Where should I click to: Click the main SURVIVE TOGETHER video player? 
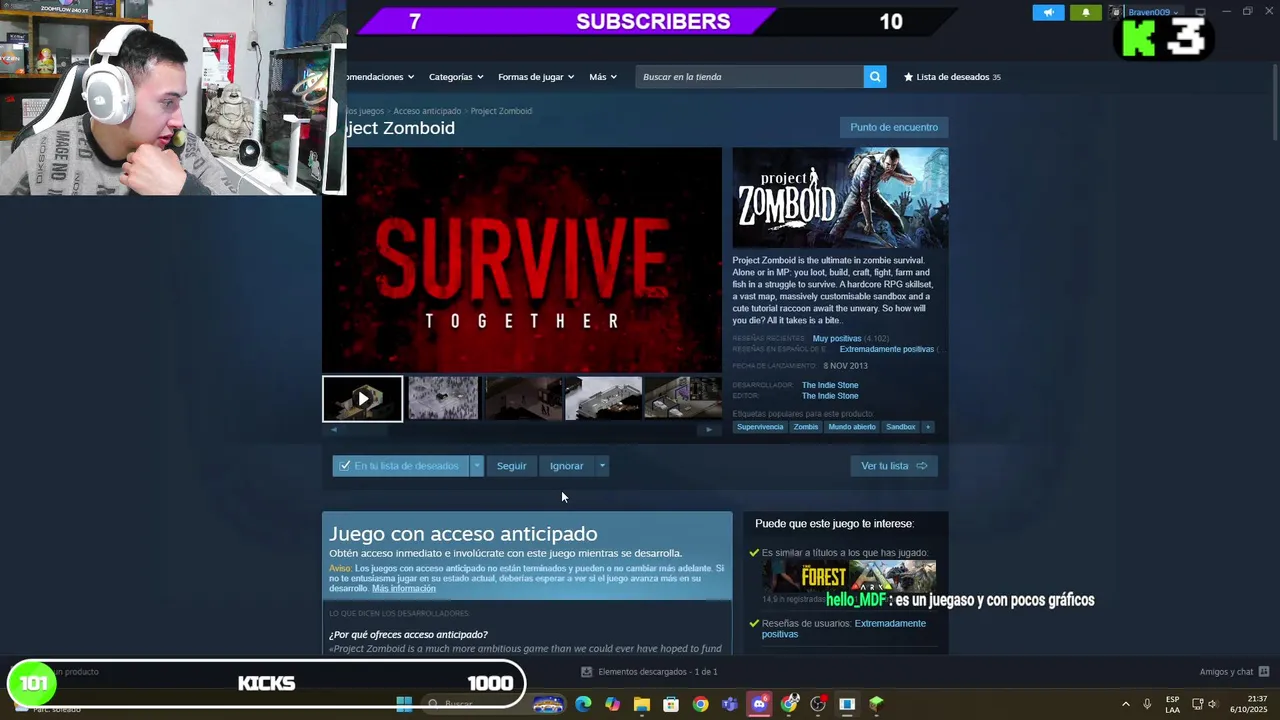click(522, 260)
